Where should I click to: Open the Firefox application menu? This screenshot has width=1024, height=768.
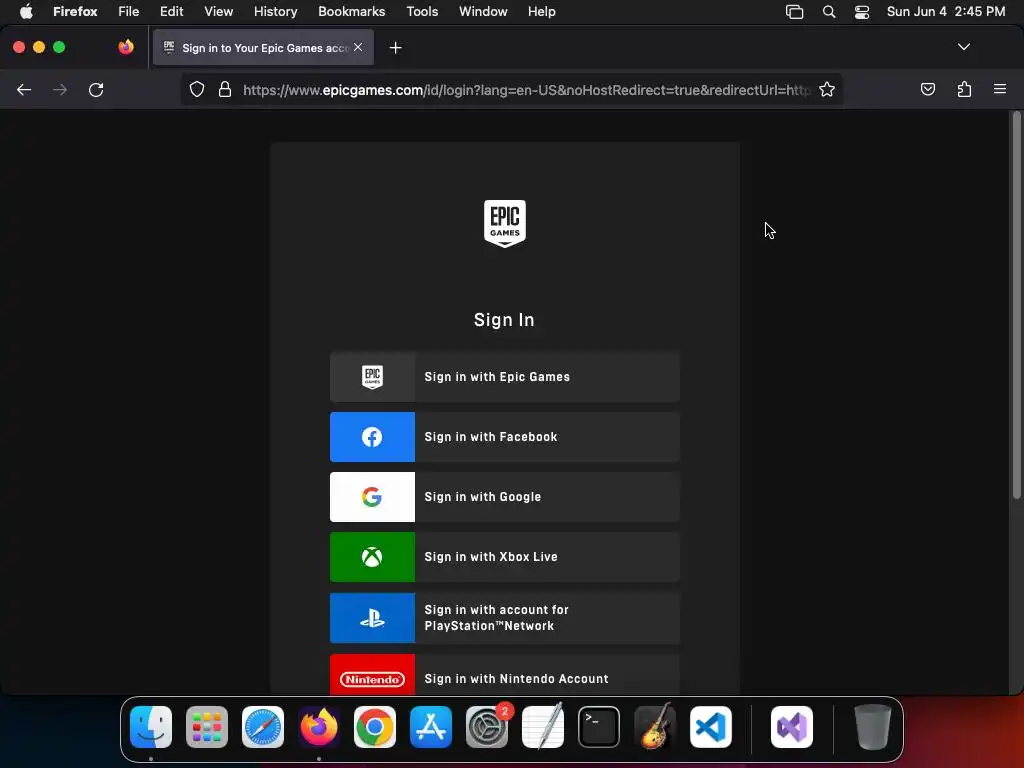[75, 12]
